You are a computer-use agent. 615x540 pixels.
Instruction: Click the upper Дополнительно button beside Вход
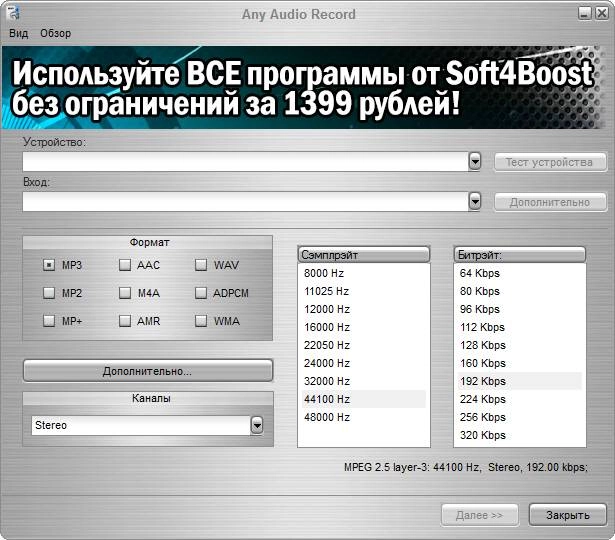point(550,202)
